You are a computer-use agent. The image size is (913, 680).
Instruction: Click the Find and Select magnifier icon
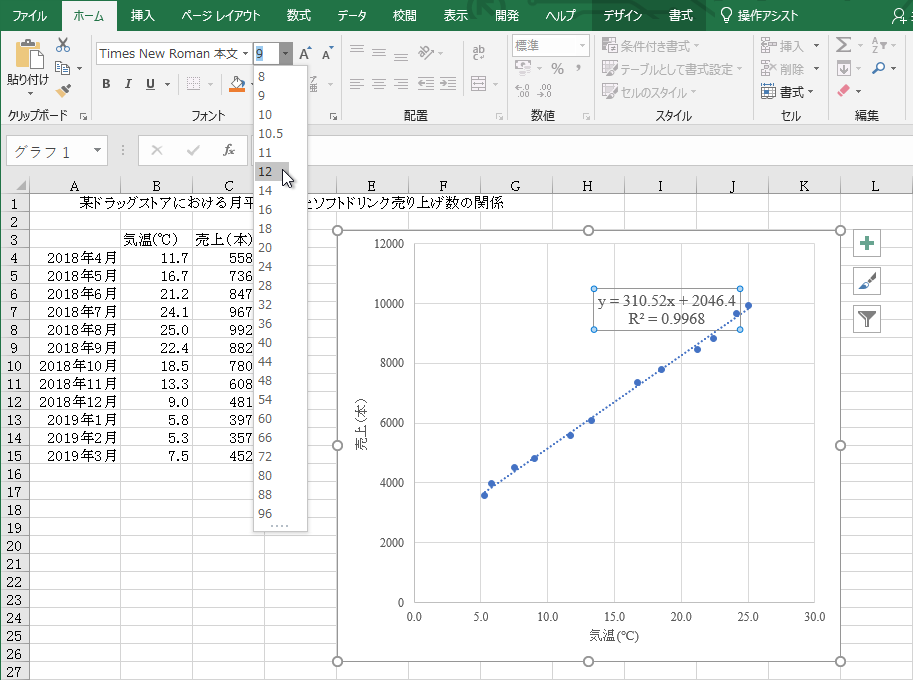coord(879,68)
